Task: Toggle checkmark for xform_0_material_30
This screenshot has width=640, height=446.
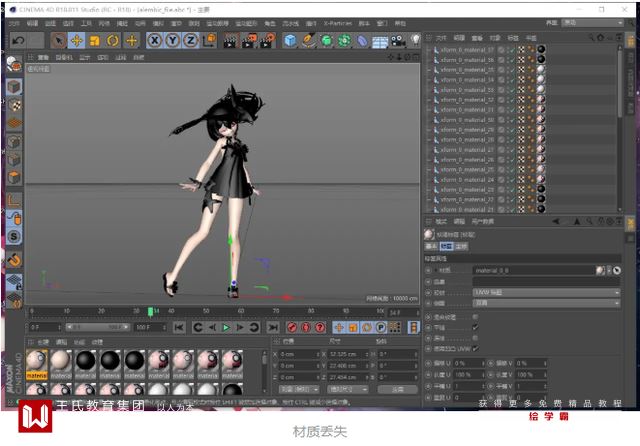Action: tap(511, 120)
